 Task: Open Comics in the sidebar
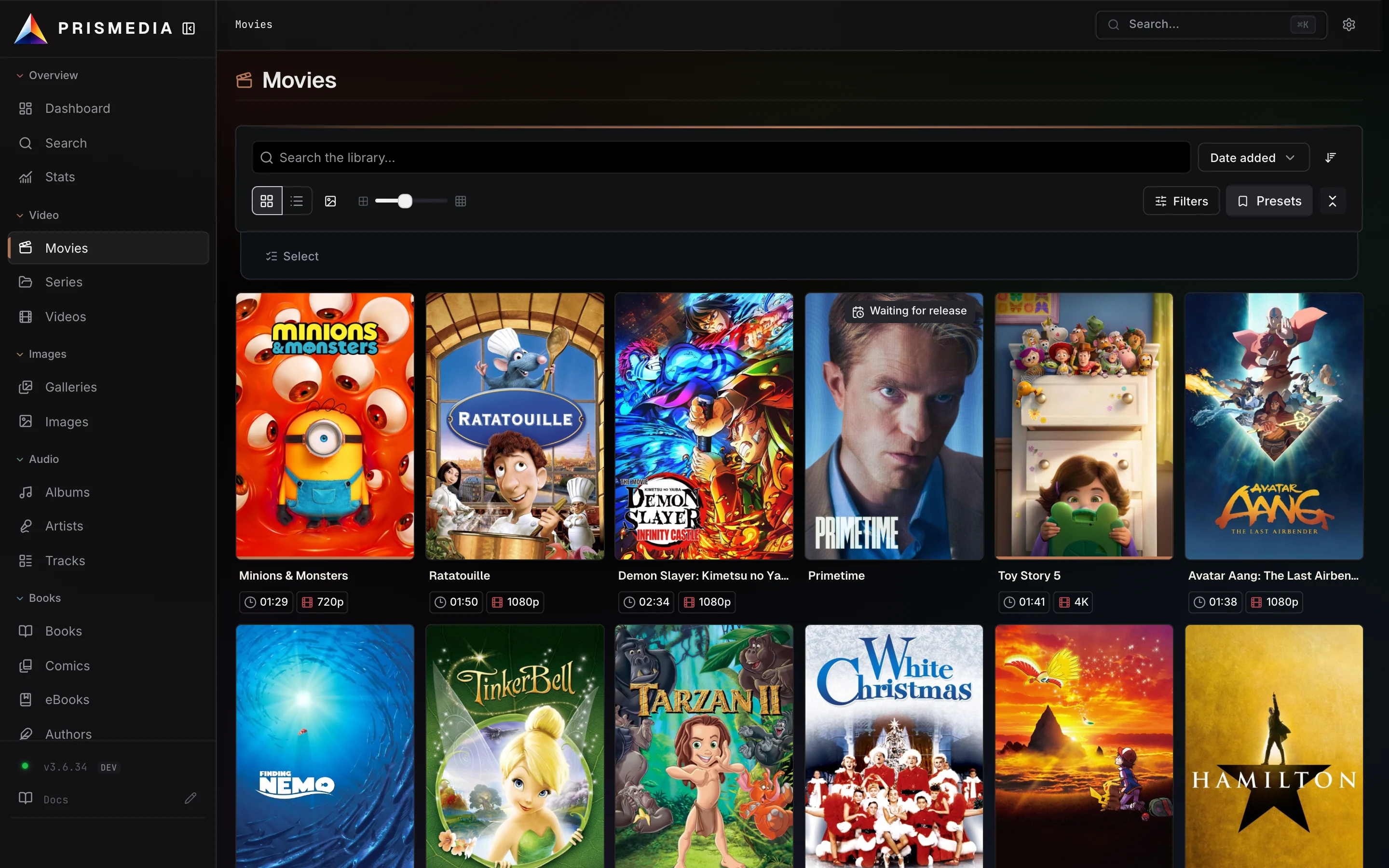(109, 665)
